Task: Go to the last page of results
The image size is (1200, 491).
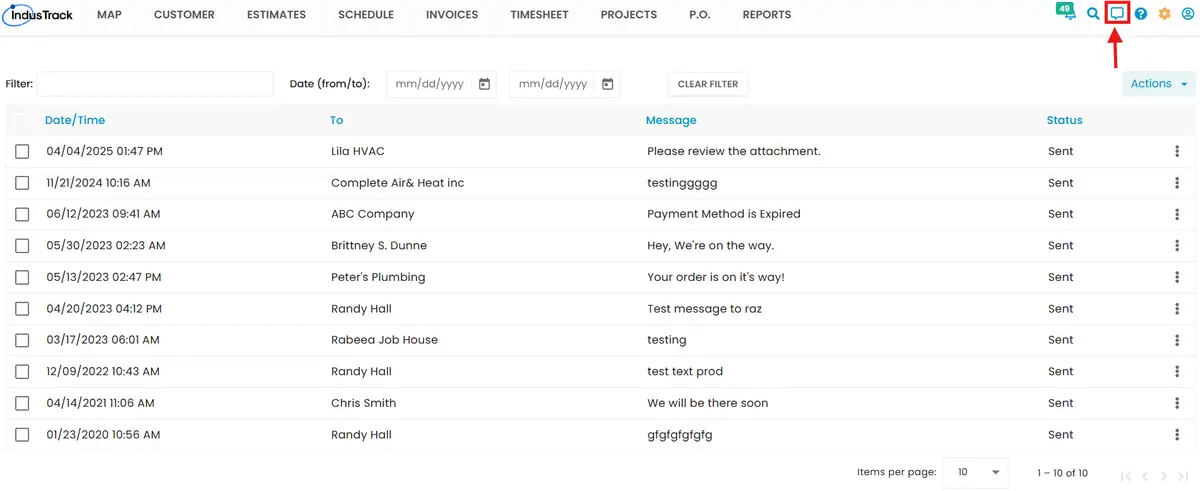Action: click(1183, 477)
